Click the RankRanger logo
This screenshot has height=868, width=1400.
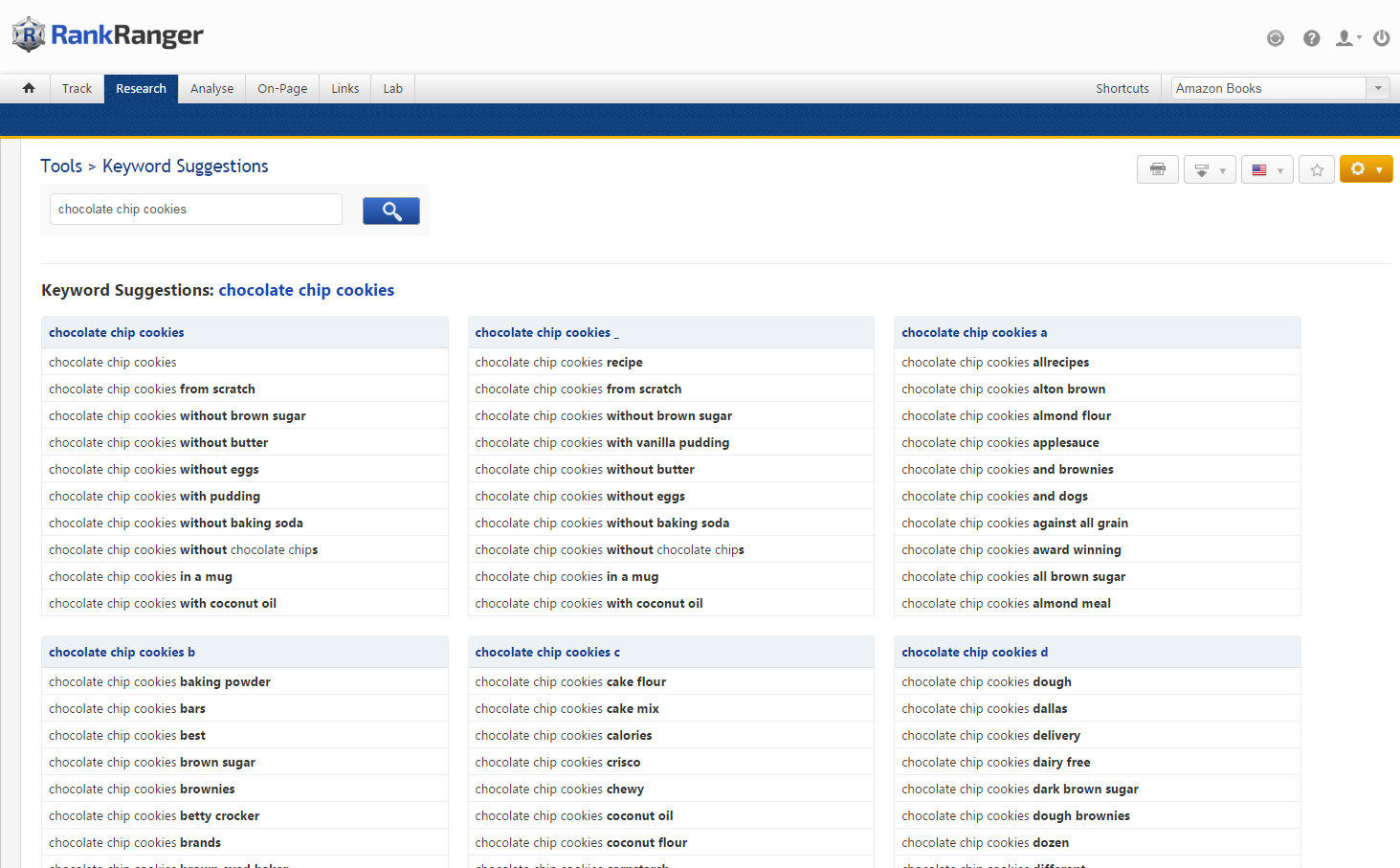pyautogui.click(x=107, y=35)
